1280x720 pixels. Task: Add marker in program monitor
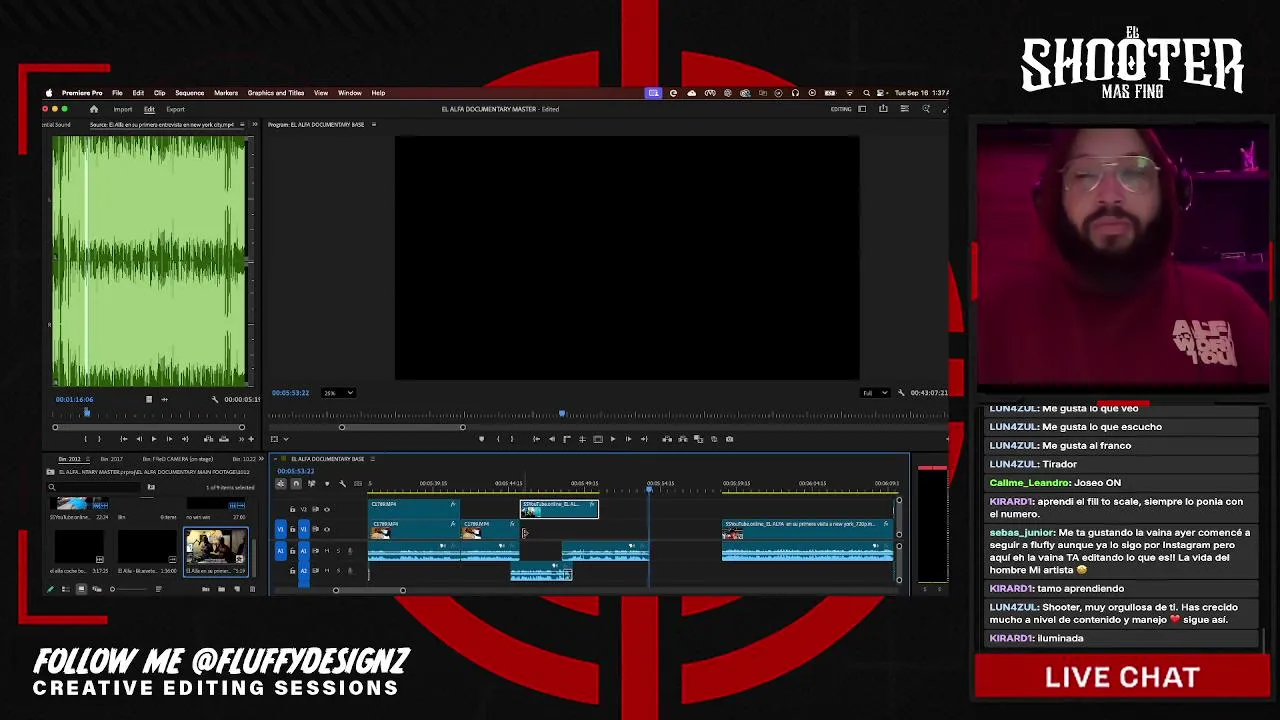coord(481,439)
